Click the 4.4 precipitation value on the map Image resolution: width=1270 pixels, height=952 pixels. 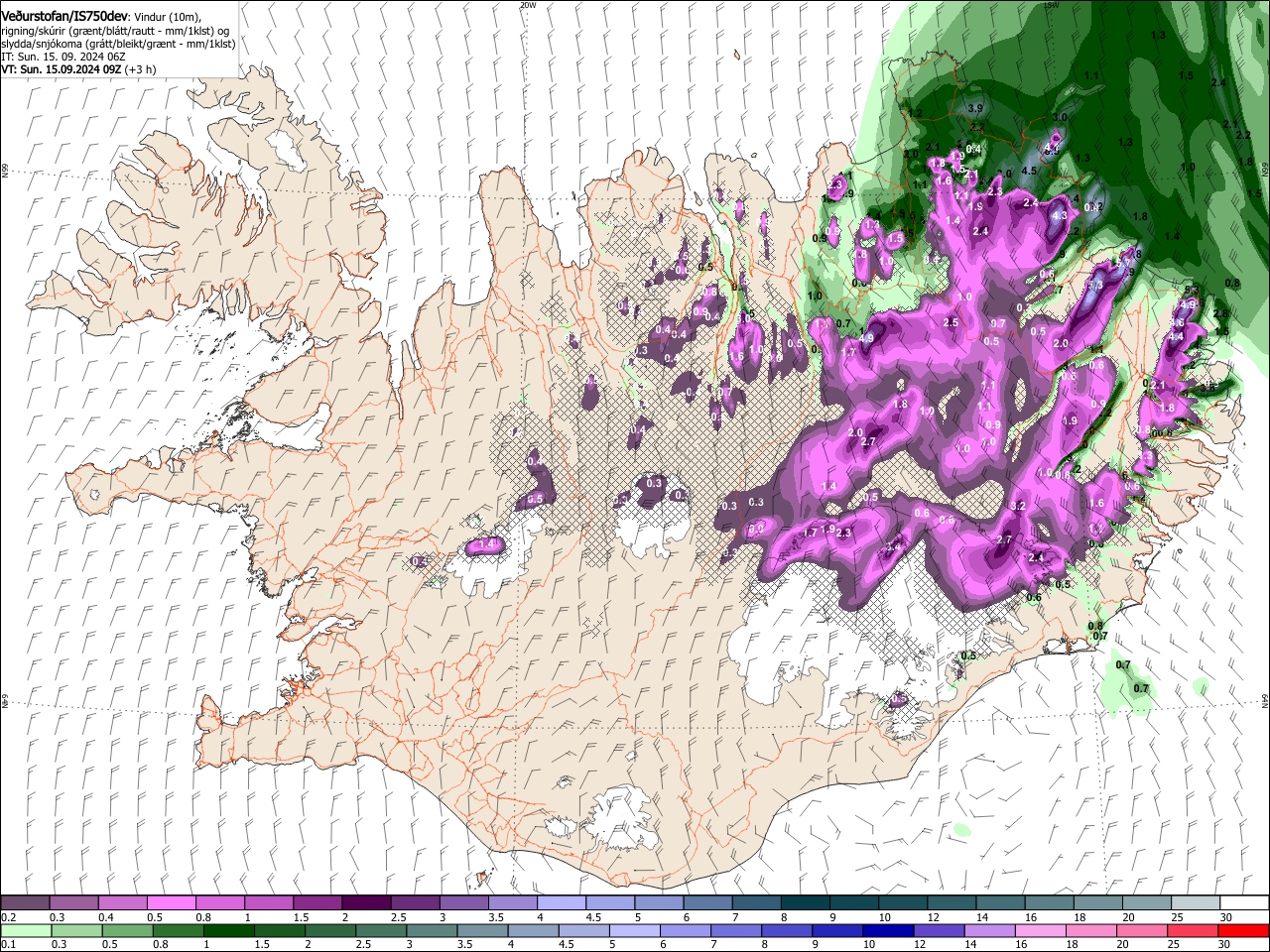[x=1177, y=337]
